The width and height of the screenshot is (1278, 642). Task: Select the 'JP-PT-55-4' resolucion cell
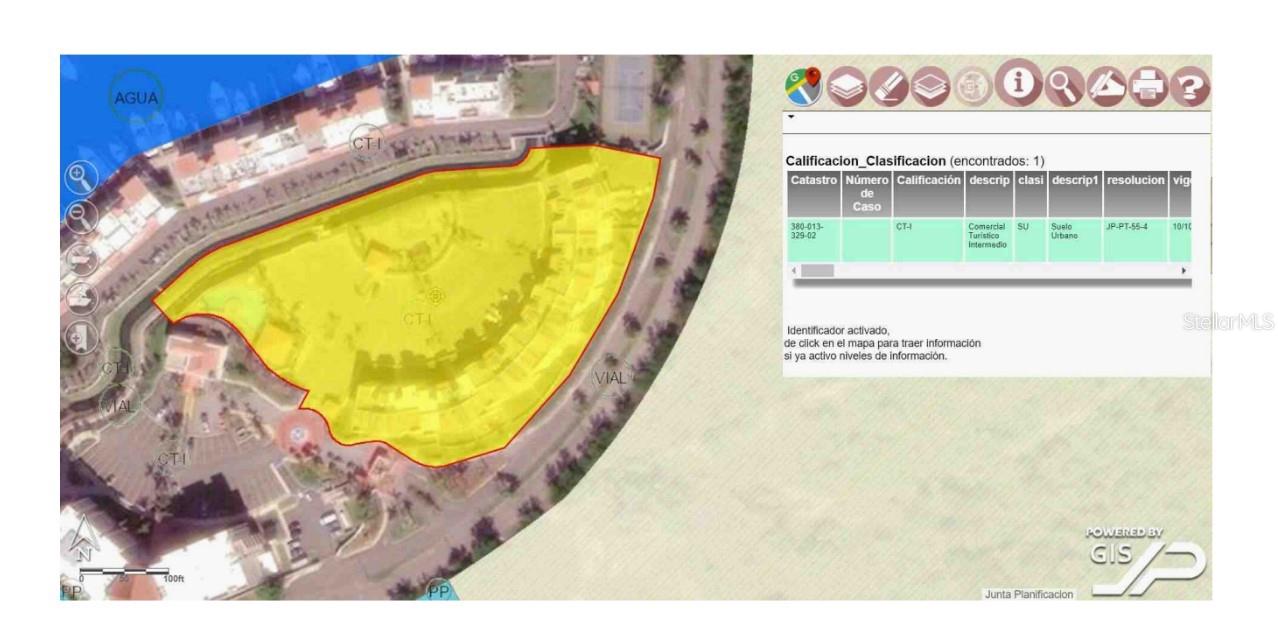1136,240
